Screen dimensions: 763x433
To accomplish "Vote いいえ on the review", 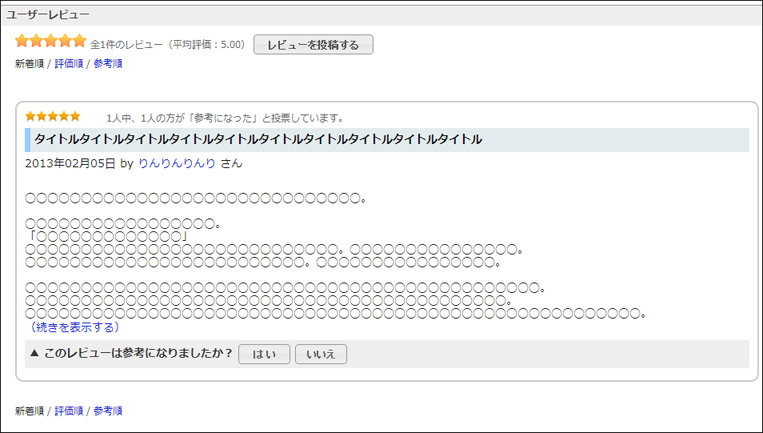I will (321, 354).
